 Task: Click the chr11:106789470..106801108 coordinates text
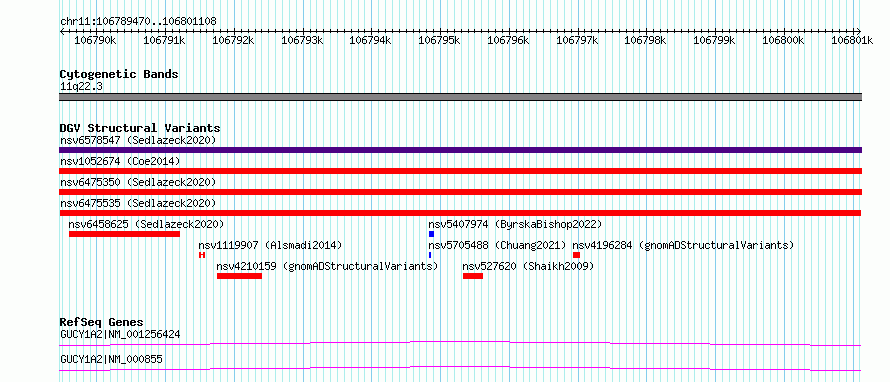point(138,22)
